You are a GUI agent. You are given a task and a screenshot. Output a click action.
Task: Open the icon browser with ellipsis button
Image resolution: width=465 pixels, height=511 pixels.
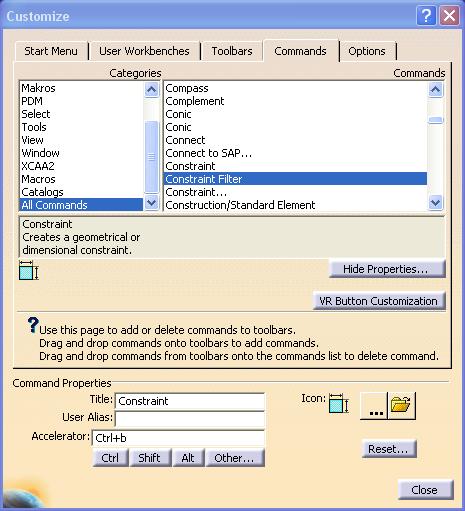point(374,406)
